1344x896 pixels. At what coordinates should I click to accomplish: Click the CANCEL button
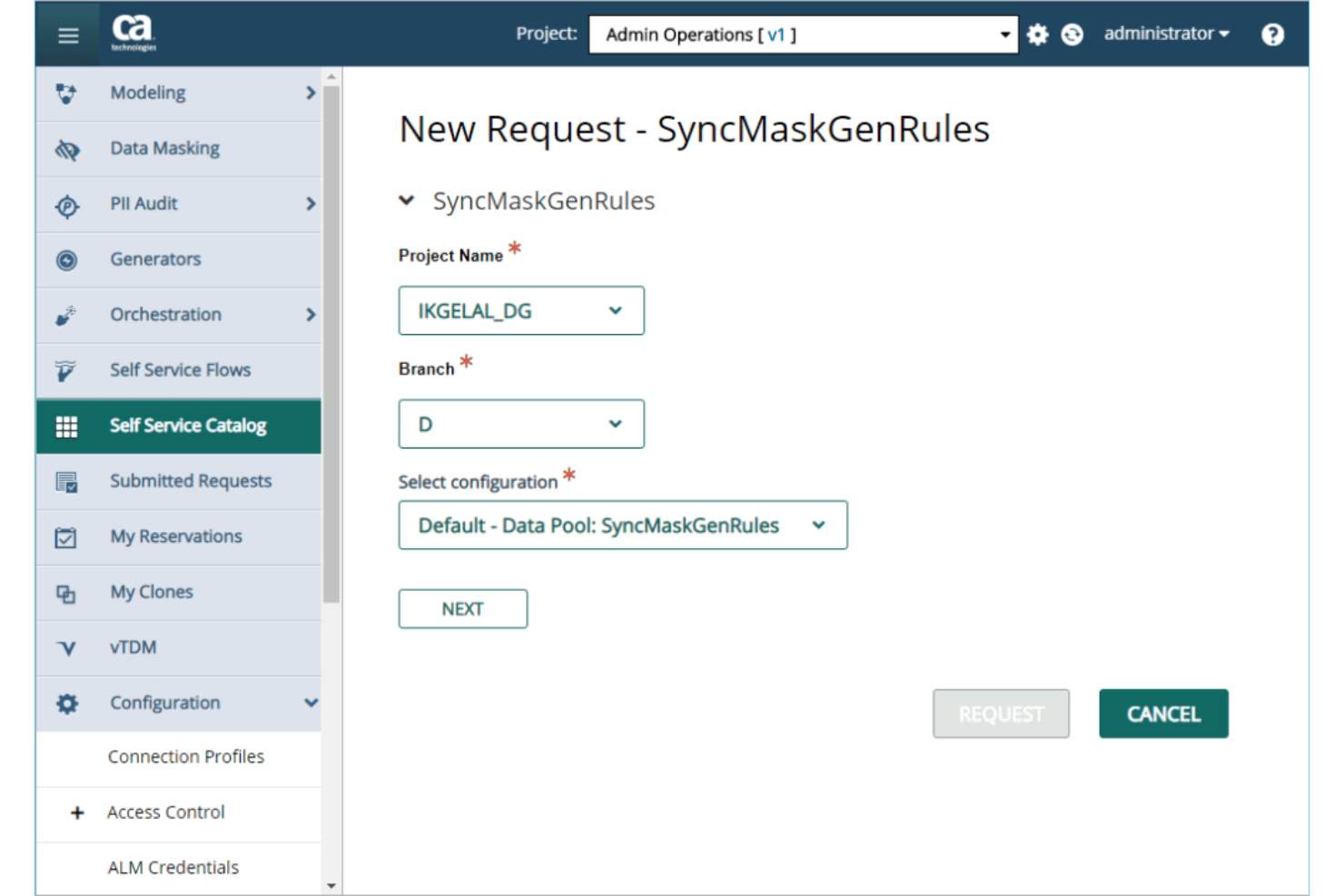pos(1163,714)
